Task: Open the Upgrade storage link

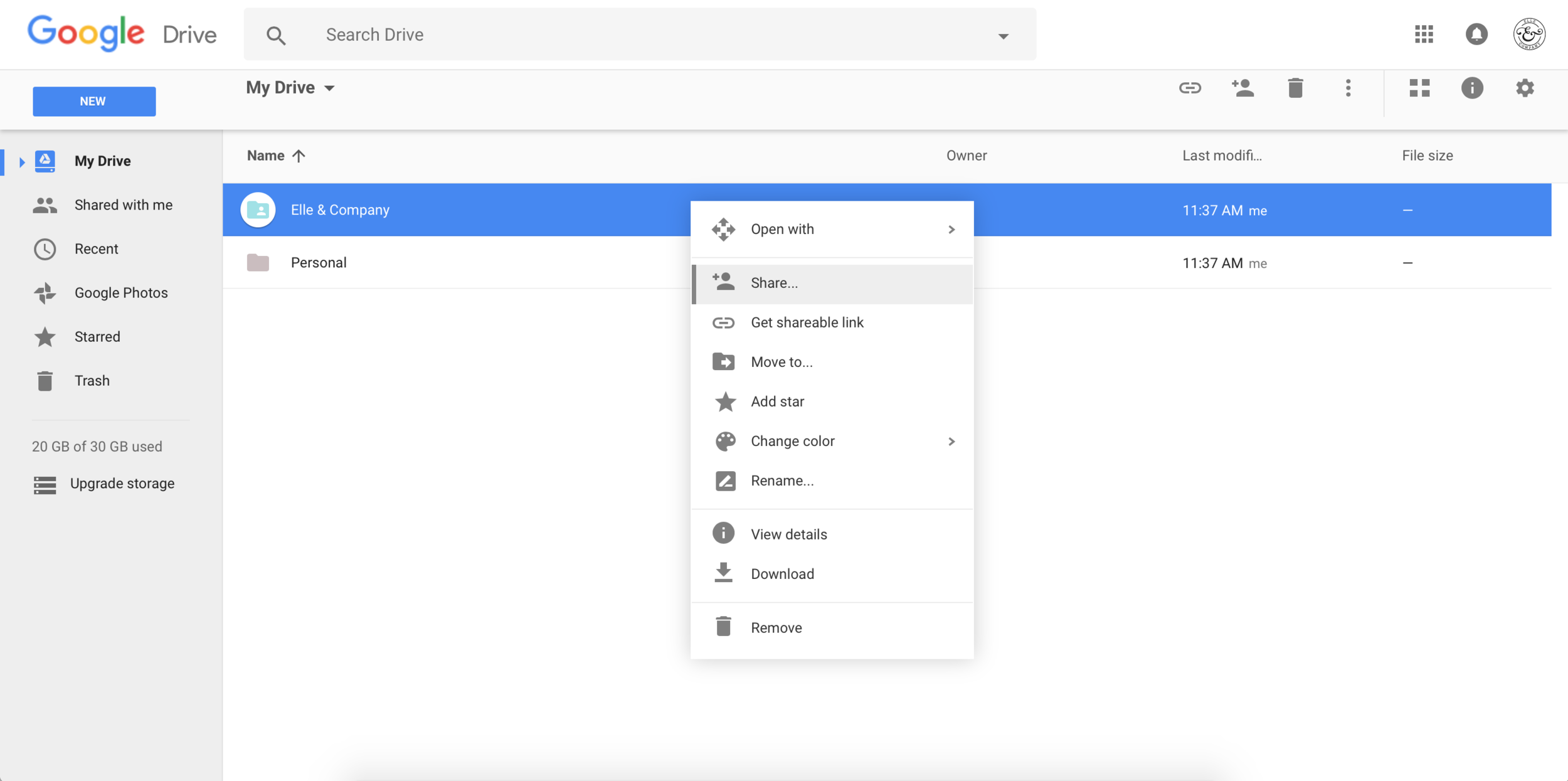Action: (x=122, y=483)
